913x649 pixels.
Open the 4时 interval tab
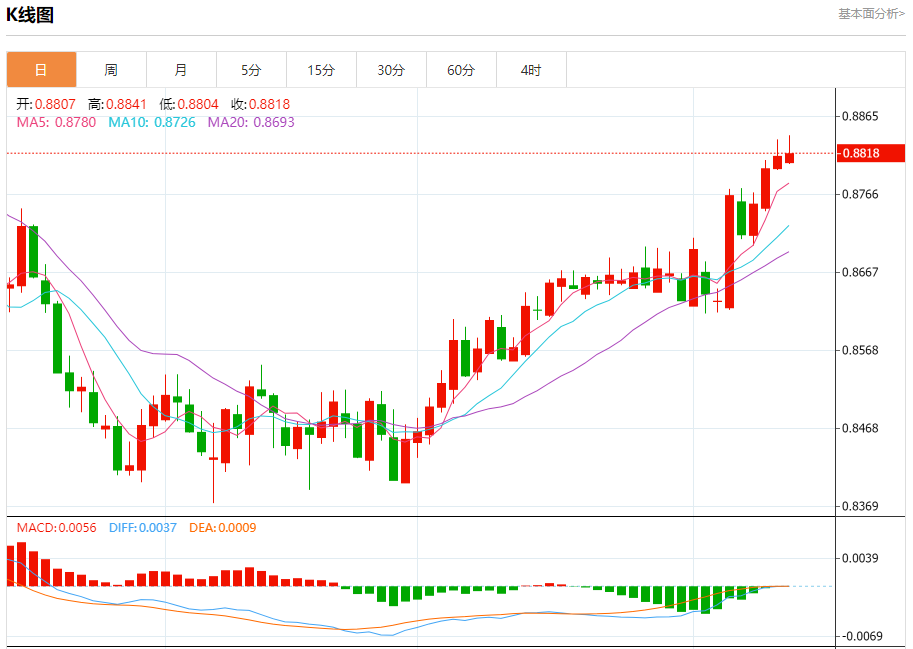[530, 70]
